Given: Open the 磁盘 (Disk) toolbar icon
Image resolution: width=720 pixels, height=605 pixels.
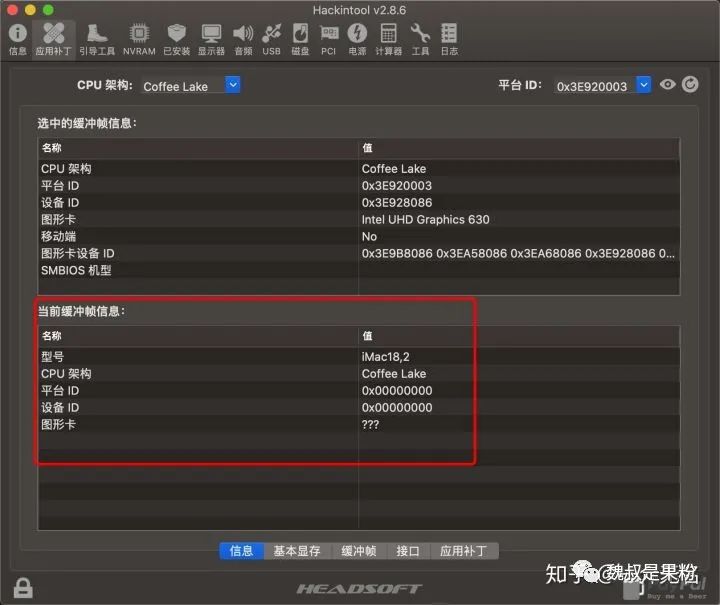Looking at the screenshot, I should point(300,39).
